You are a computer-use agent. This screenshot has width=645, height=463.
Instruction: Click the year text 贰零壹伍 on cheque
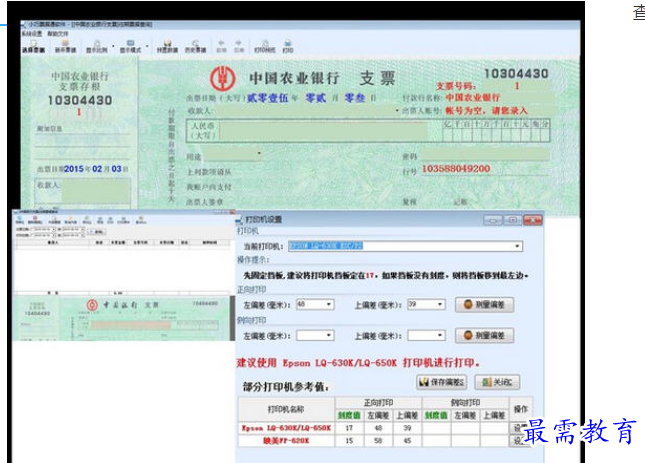(267, 98)
